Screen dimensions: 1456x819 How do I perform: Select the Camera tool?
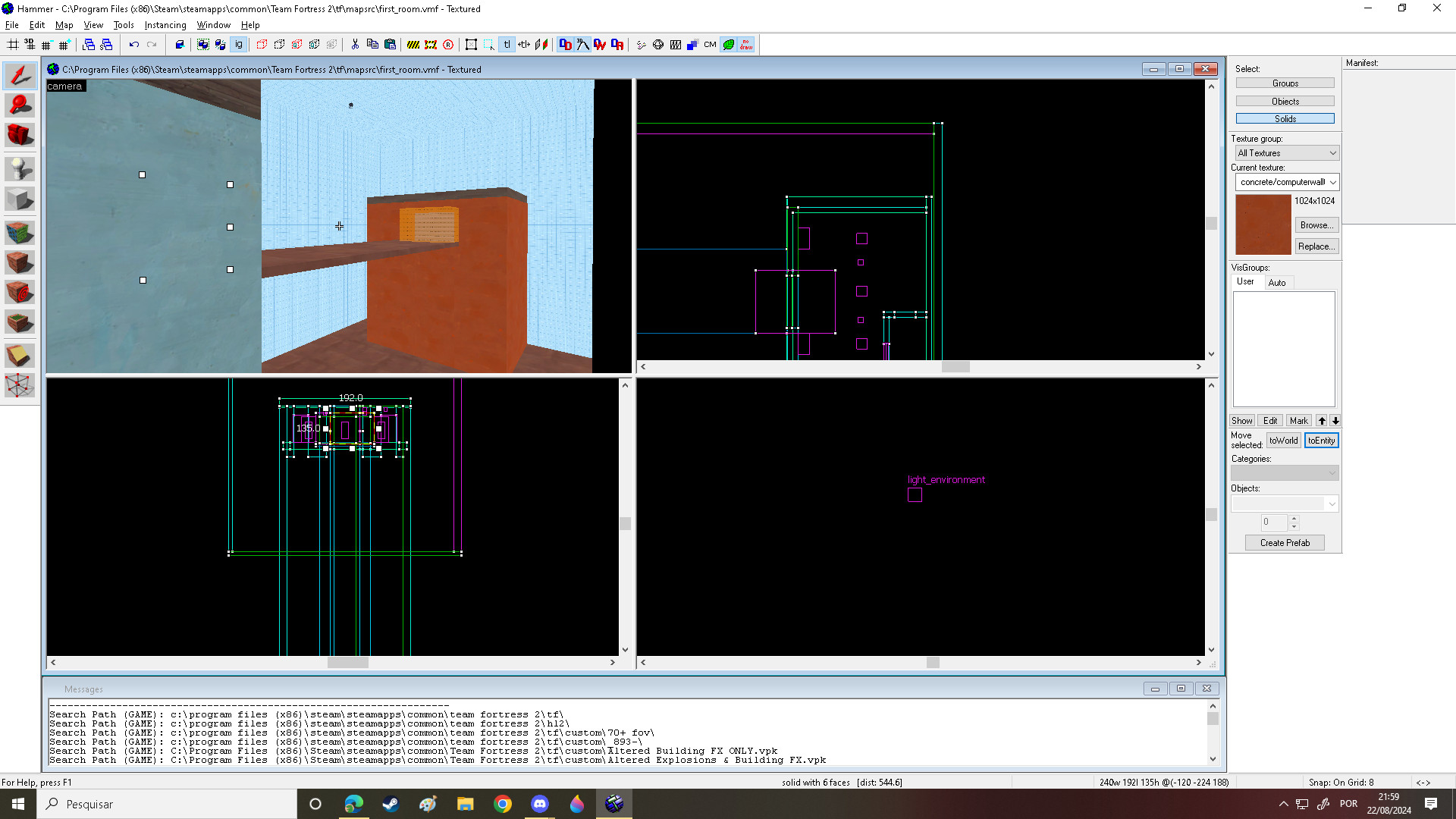pos(20,135)
